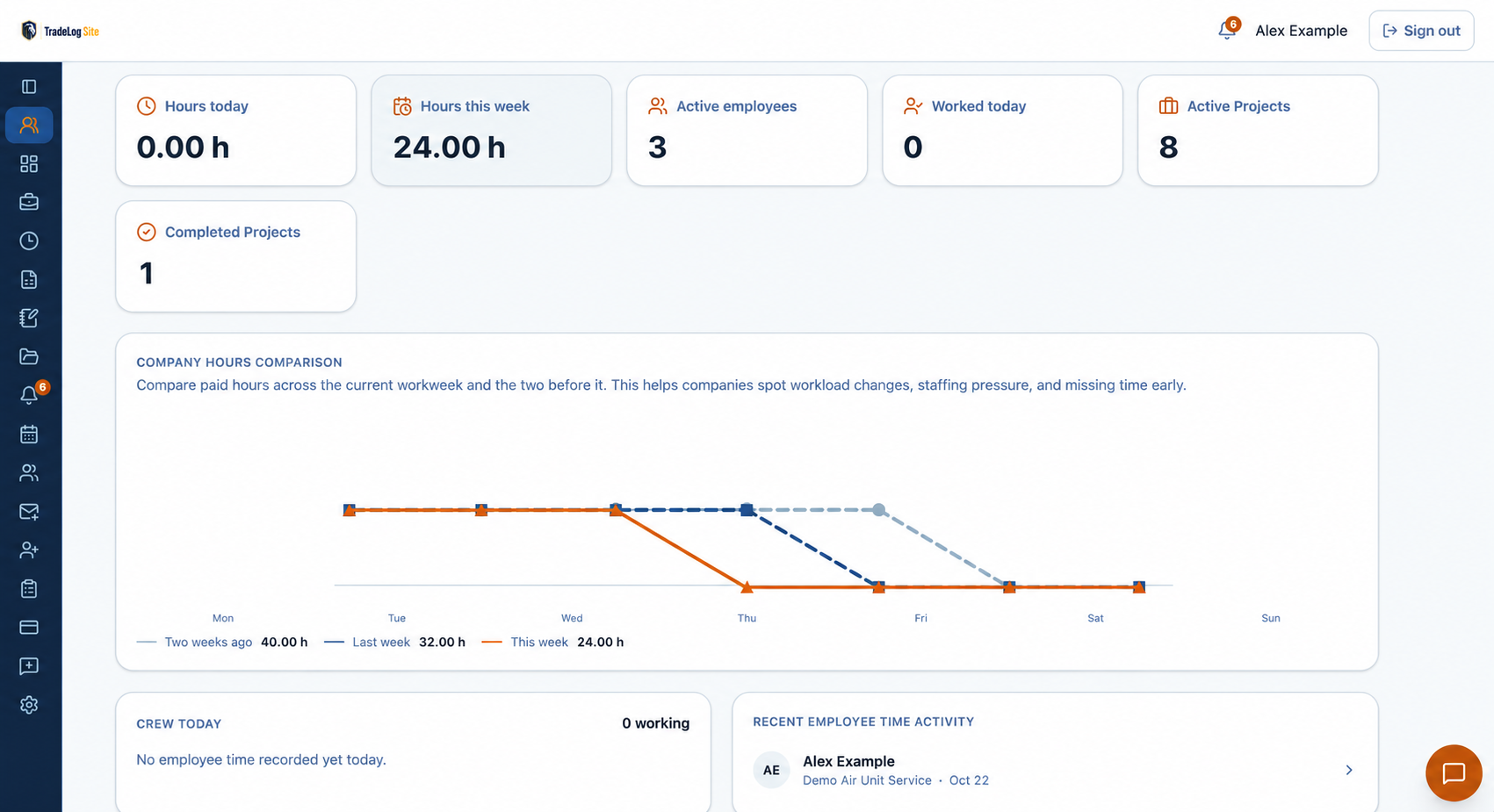Viewport: 1494px width, 812px height.
Task: Open the credit card billing icon in sidebar
Action: (x=29, y=627)
